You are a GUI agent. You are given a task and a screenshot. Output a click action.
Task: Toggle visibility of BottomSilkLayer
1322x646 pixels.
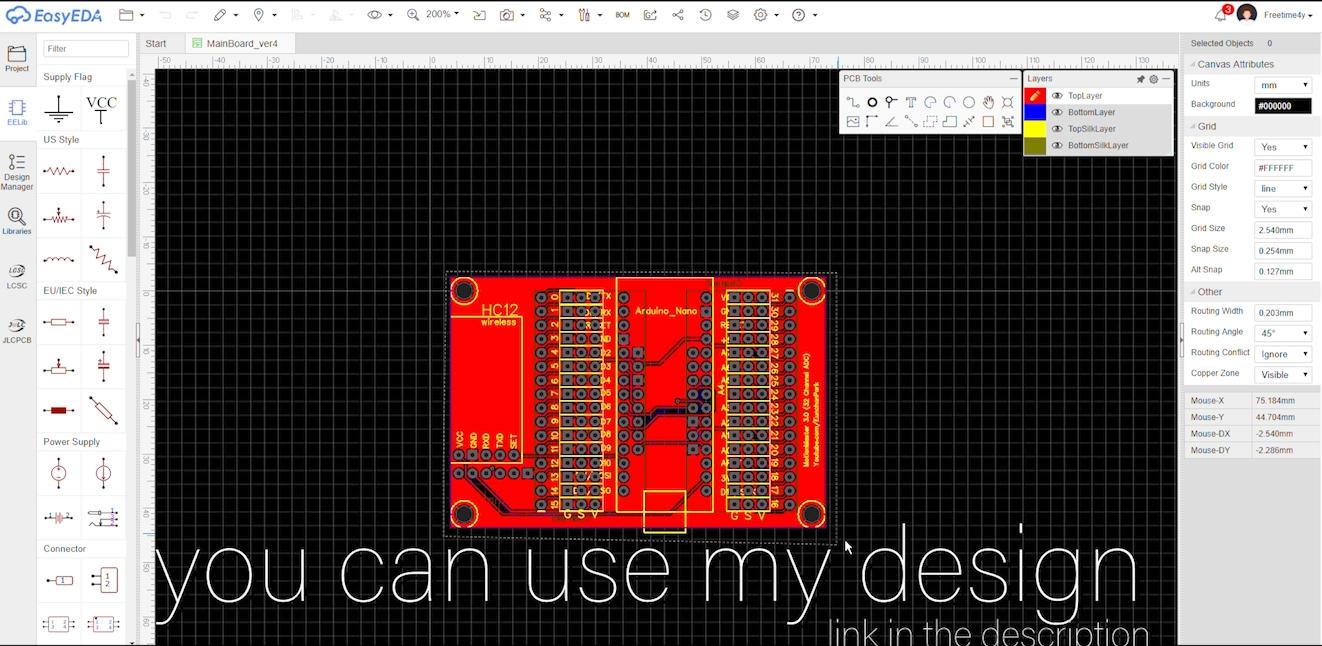coord(1057,145)
